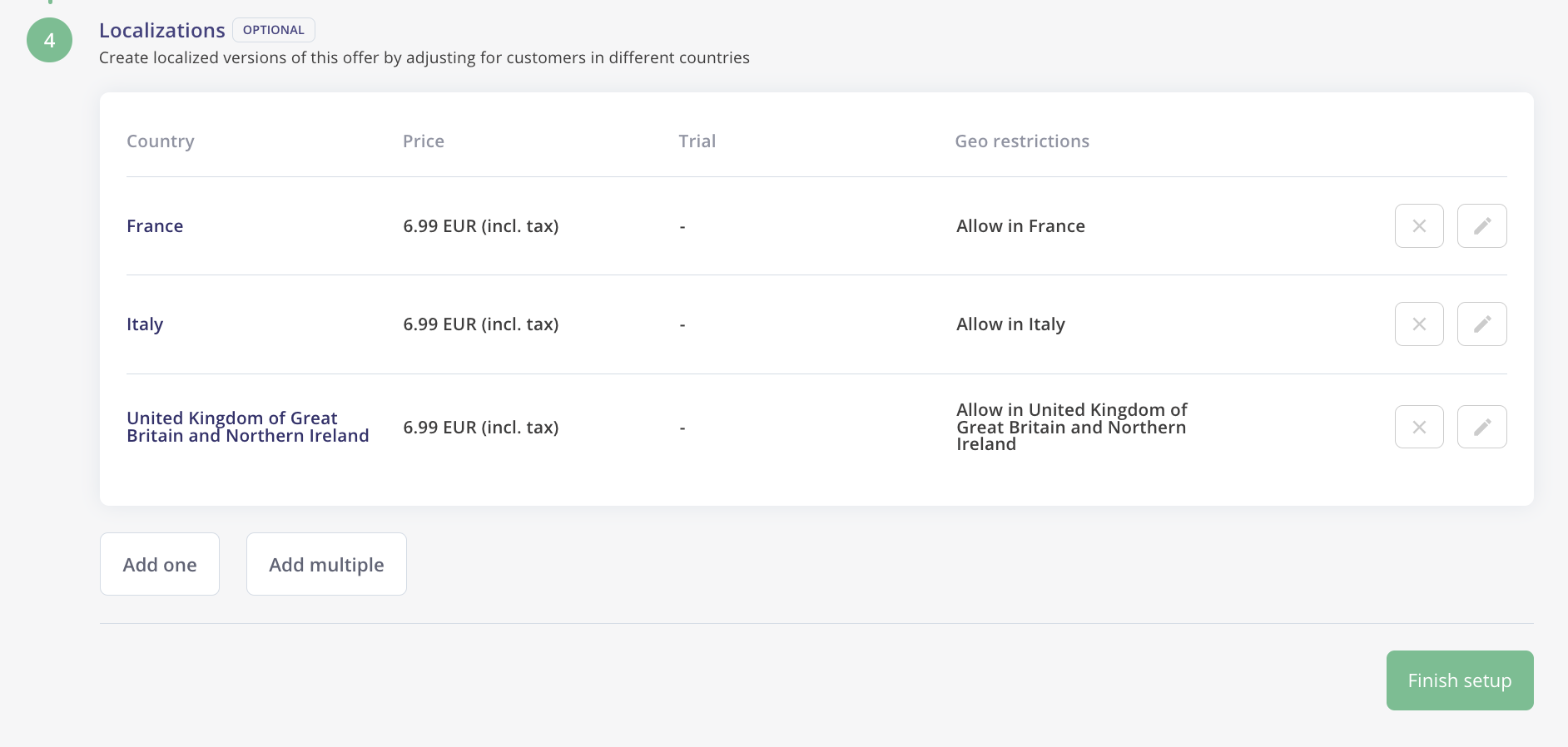1568x747 pixels.
Task: Remove the France localization row
Action: click(1419, 225)
